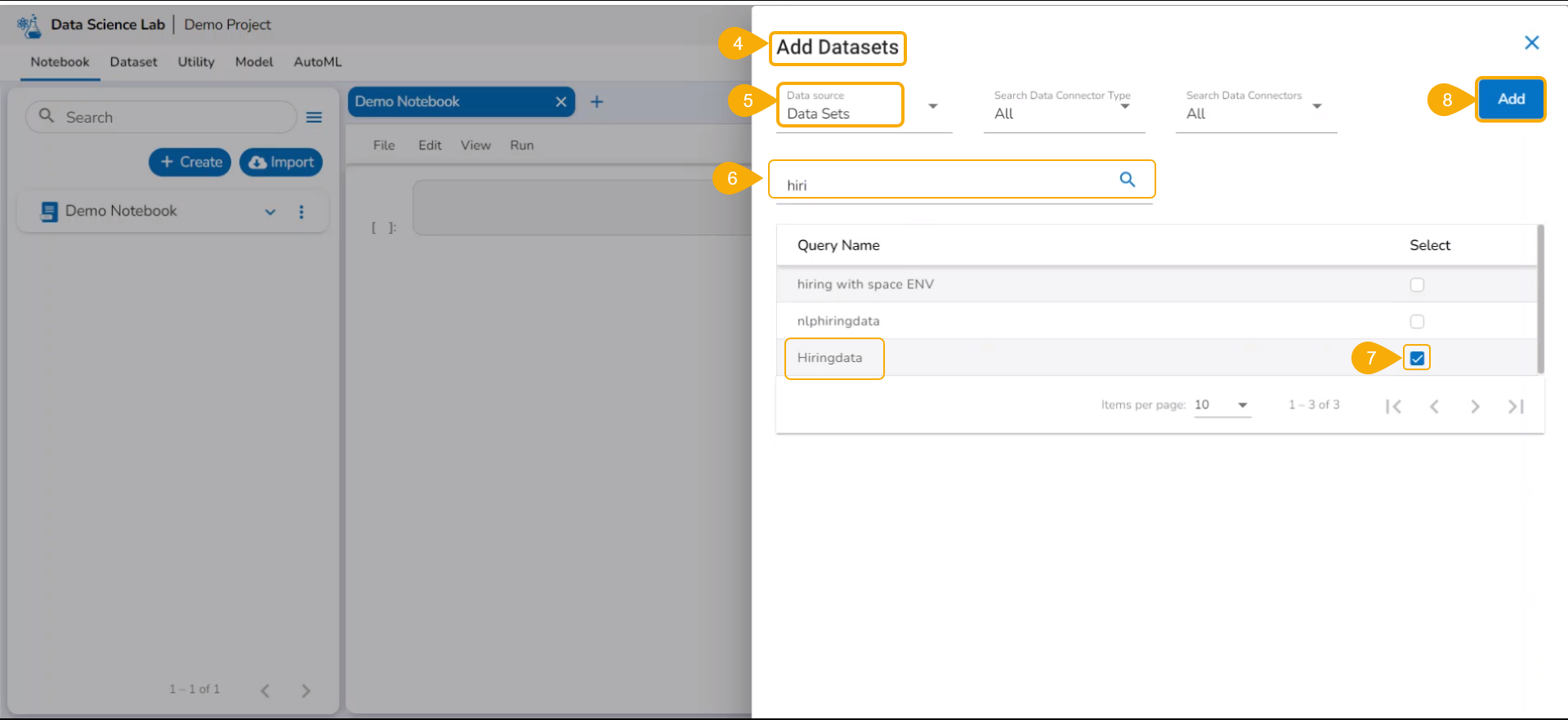Click the Demo Project title text
This screenshot has height=720, width=1568.
[x=227, y=25]
